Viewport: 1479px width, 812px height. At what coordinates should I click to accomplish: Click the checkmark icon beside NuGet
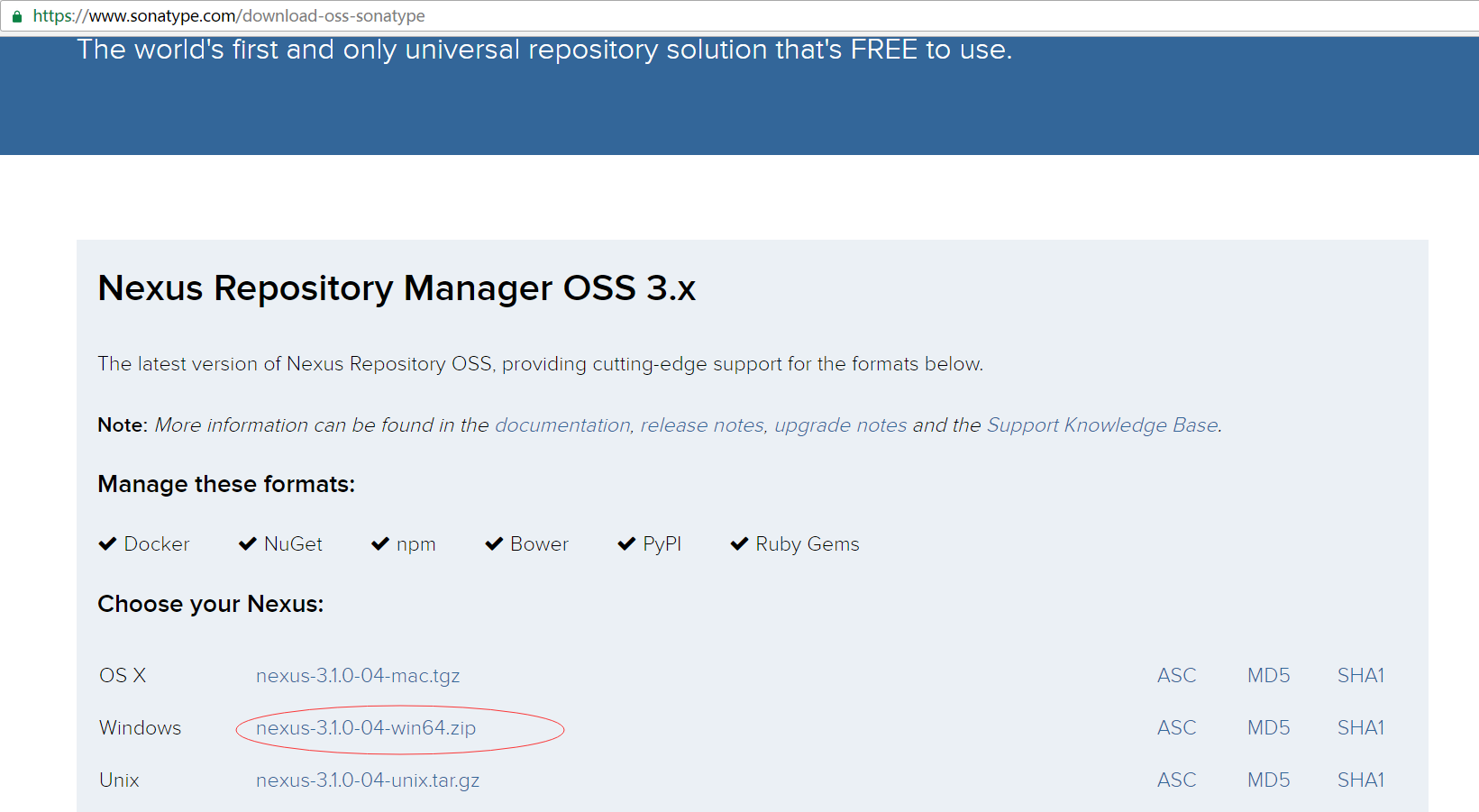[248, 543]
